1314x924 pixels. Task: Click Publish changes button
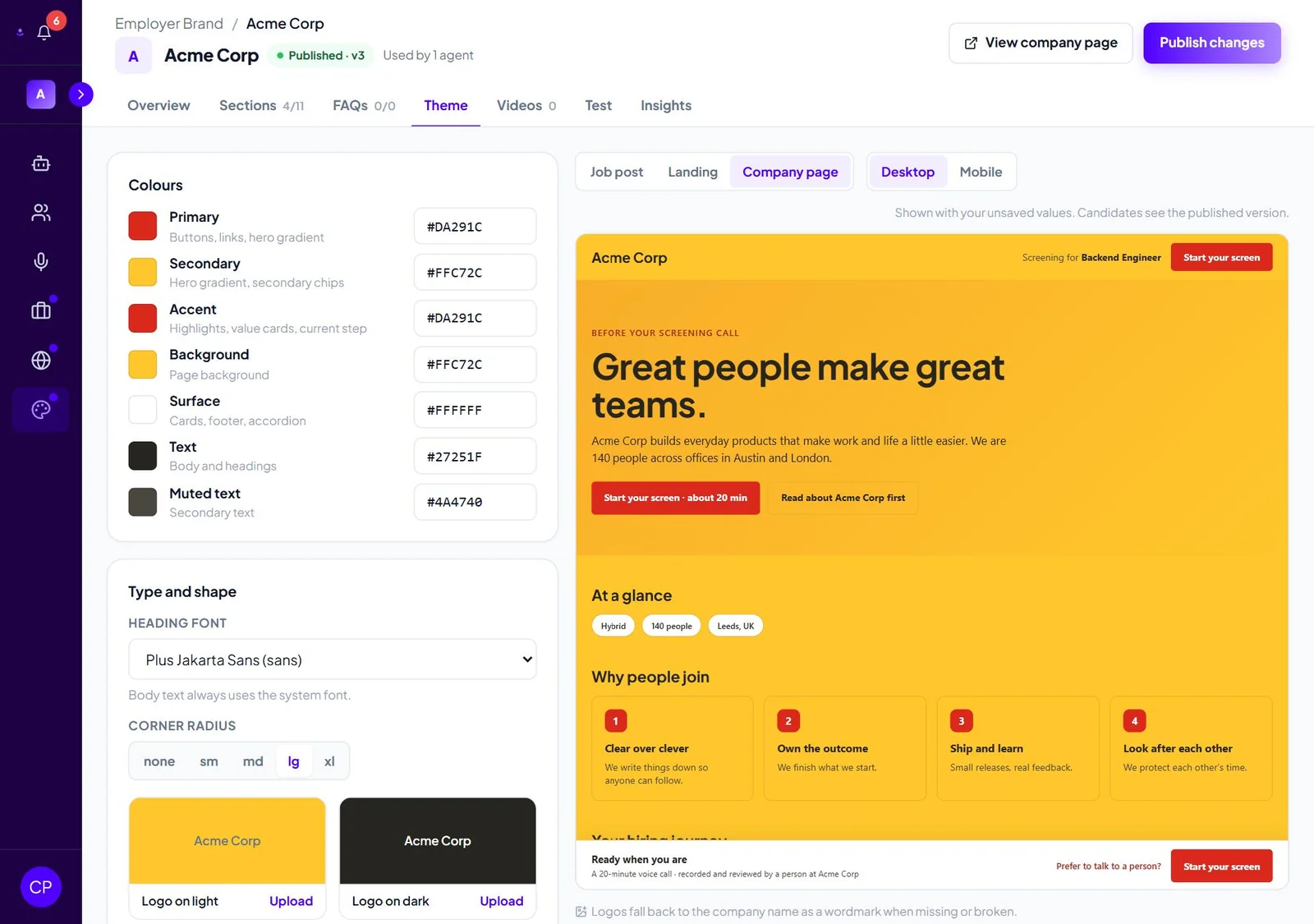[x=1211, y=43]
